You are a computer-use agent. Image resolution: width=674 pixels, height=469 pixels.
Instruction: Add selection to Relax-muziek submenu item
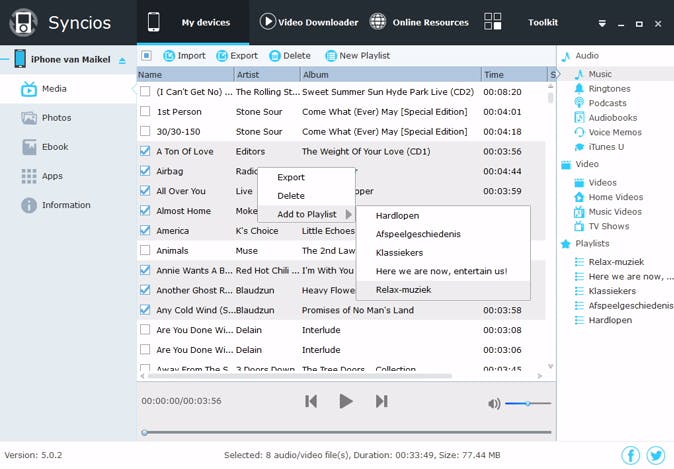(443, 290)
